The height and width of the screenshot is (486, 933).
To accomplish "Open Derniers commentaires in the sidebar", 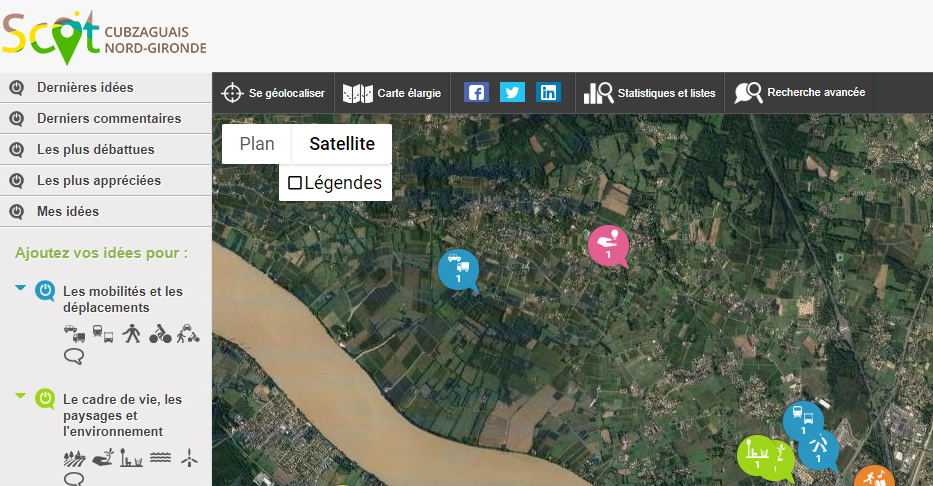I will [106, 118].
